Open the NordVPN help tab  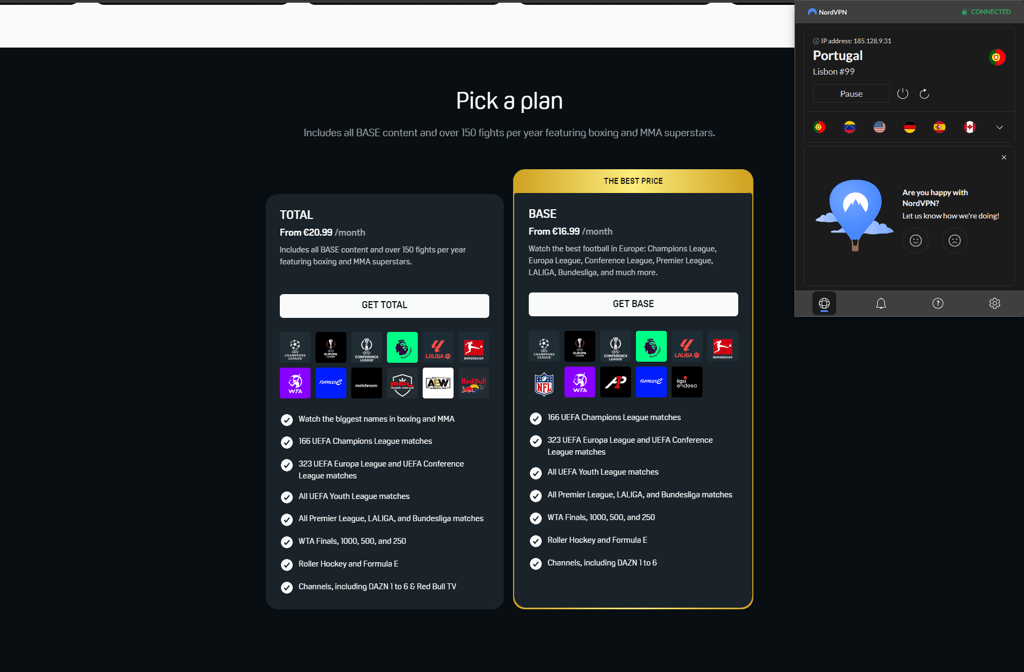tap(938, 303)
